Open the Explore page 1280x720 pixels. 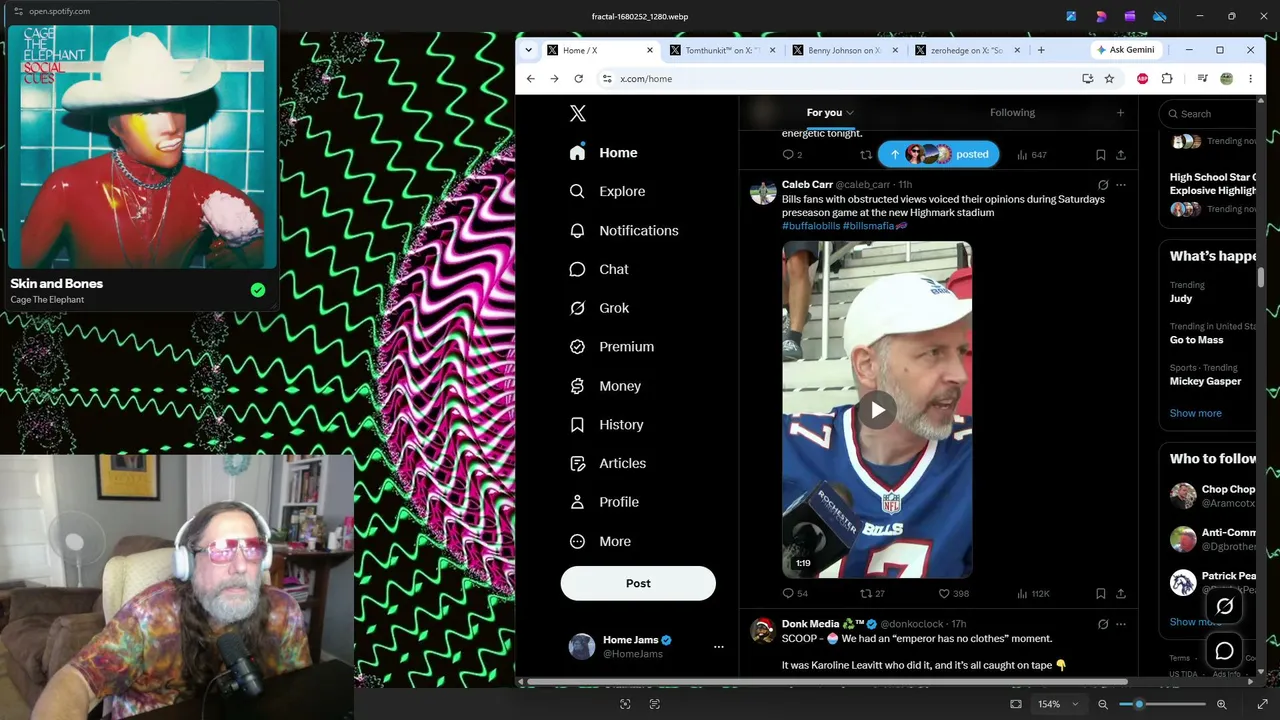point(608,191)
